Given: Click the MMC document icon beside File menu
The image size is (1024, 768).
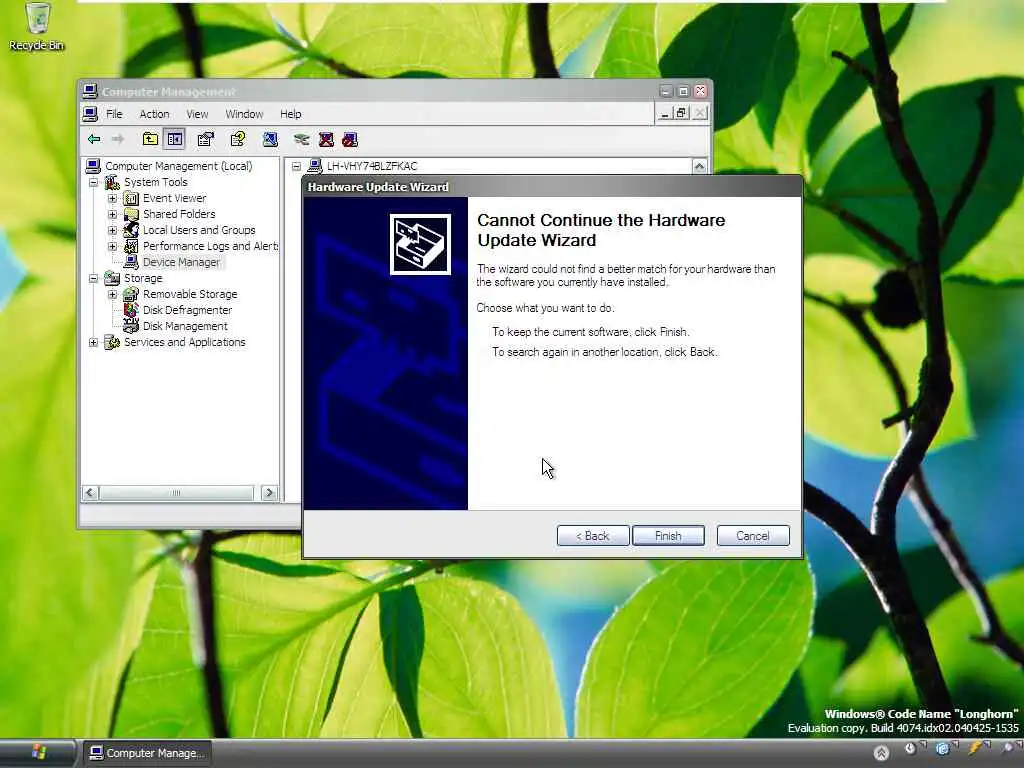Looking at the screenshot, I should tap(90, 114).
